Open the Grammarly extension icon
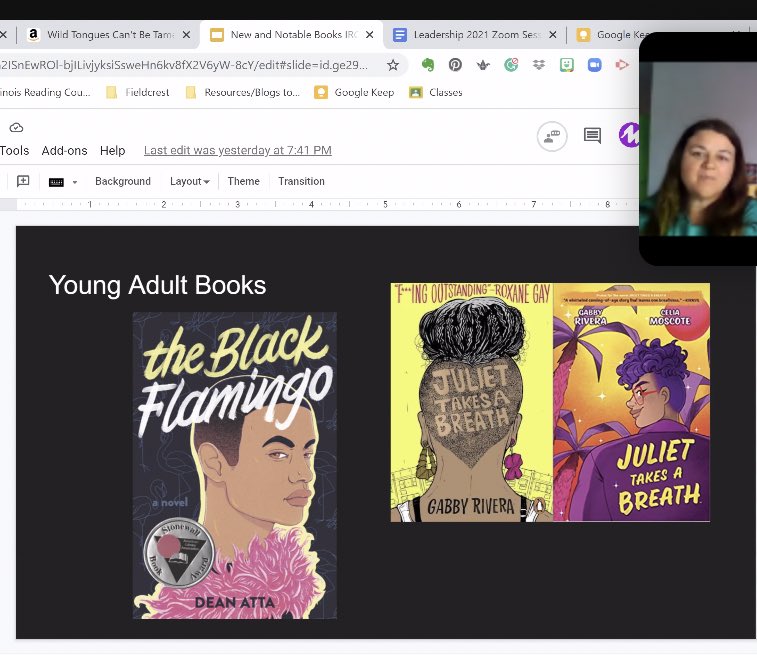This screenshot has height=655, width=757. point(511,65)
